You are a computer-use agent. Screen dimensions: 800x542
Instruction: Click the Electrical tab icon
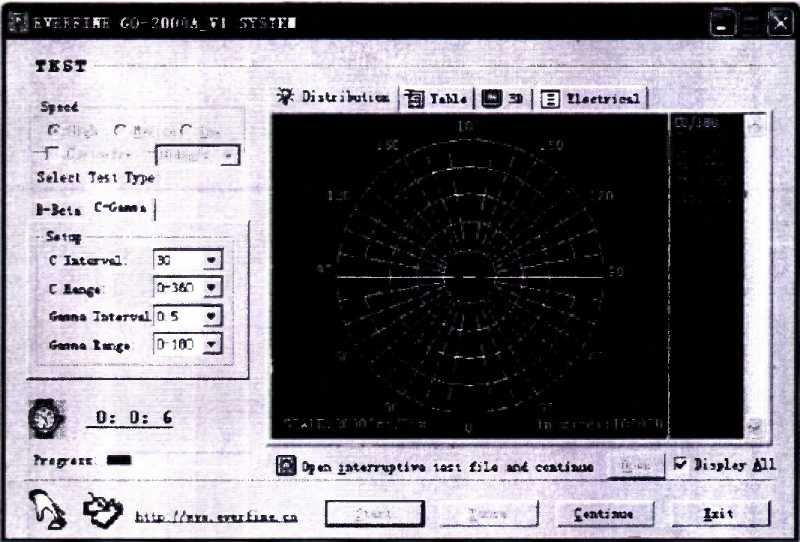tap(550, 99)
